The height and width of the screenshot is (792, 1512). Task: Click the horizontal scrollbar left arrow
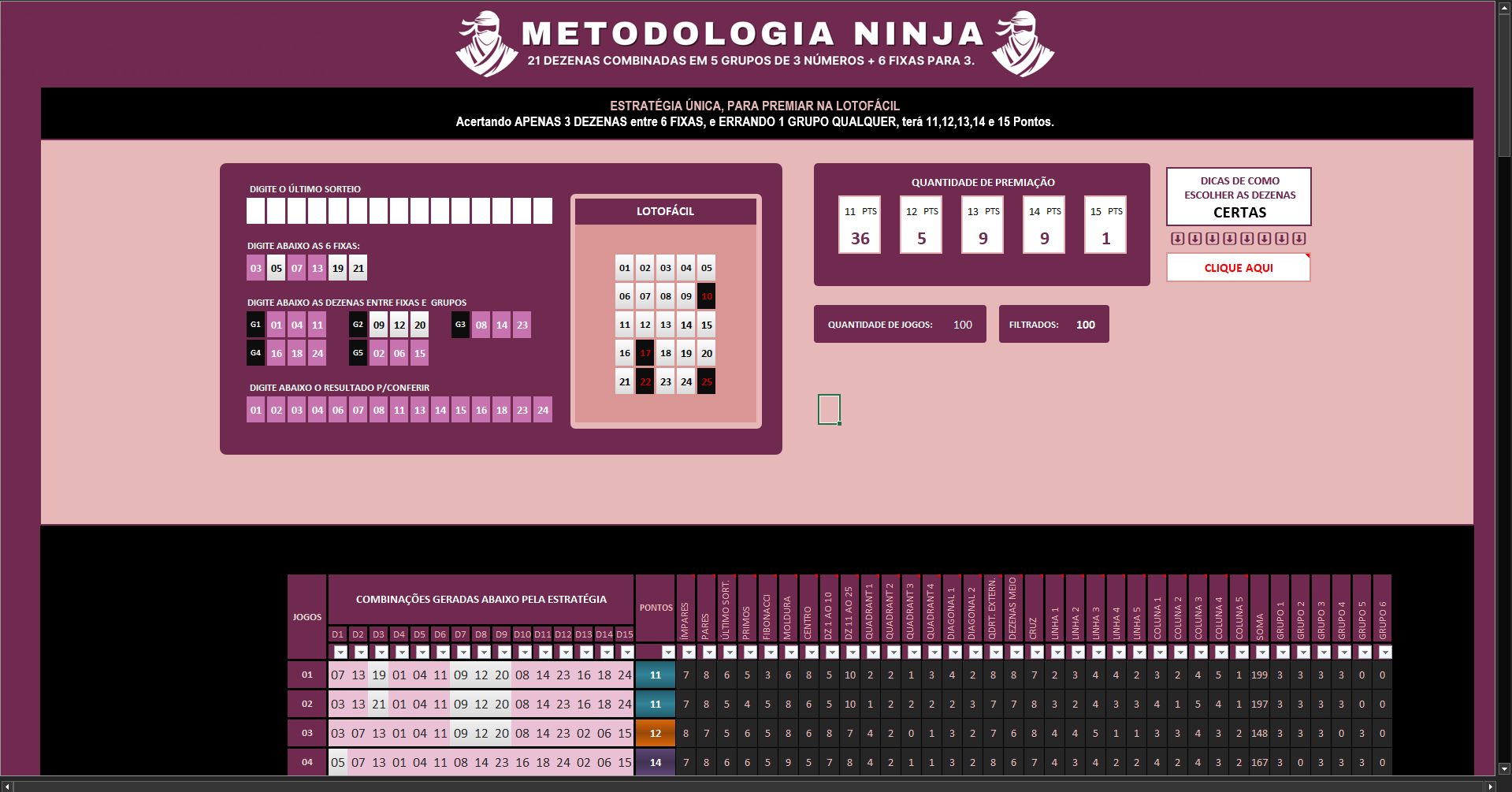[x=6, y=785]
